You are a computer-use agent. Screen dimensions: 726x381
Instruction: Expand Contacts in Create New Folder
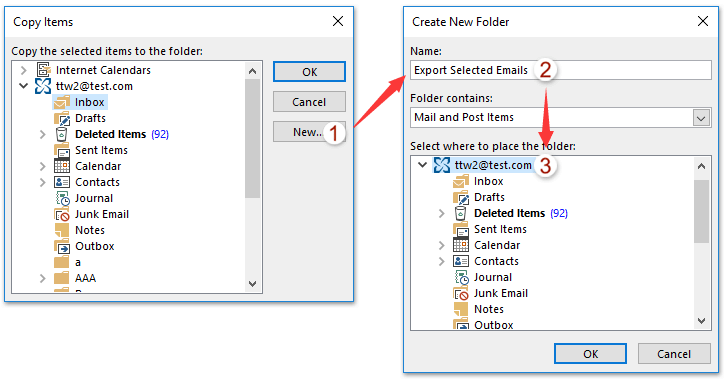441,262
